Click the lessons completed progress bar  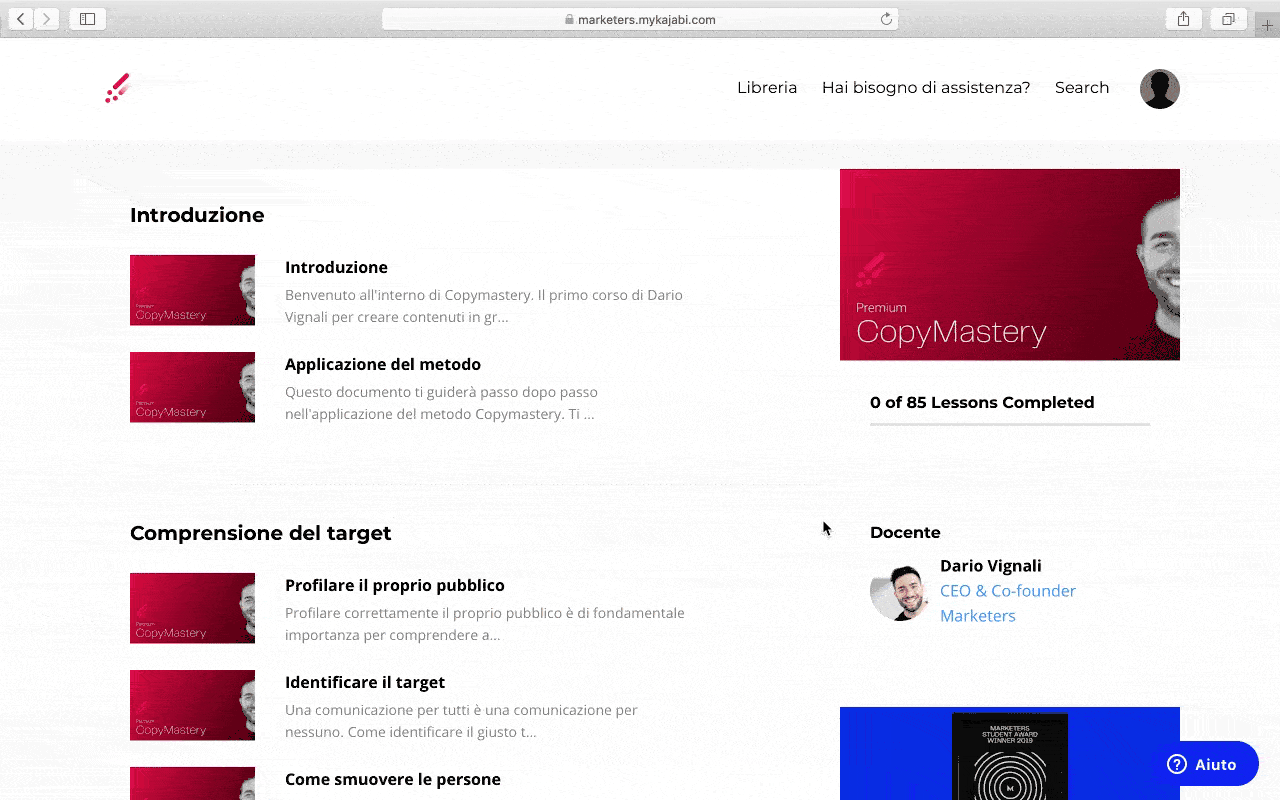(x=1010, y=425)
